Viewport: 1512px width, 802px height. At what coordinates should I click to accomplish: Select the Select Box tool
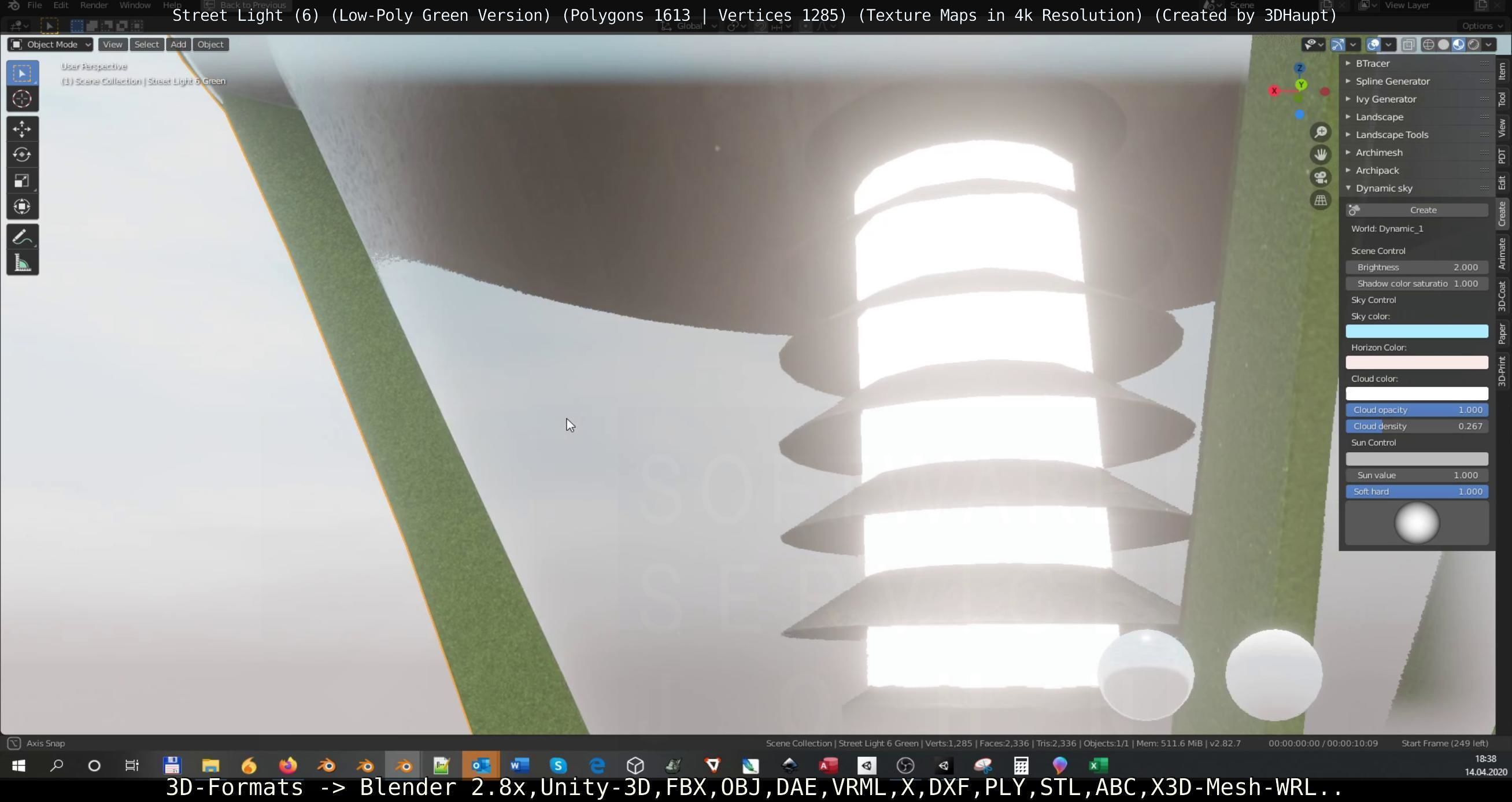(23, 73)
